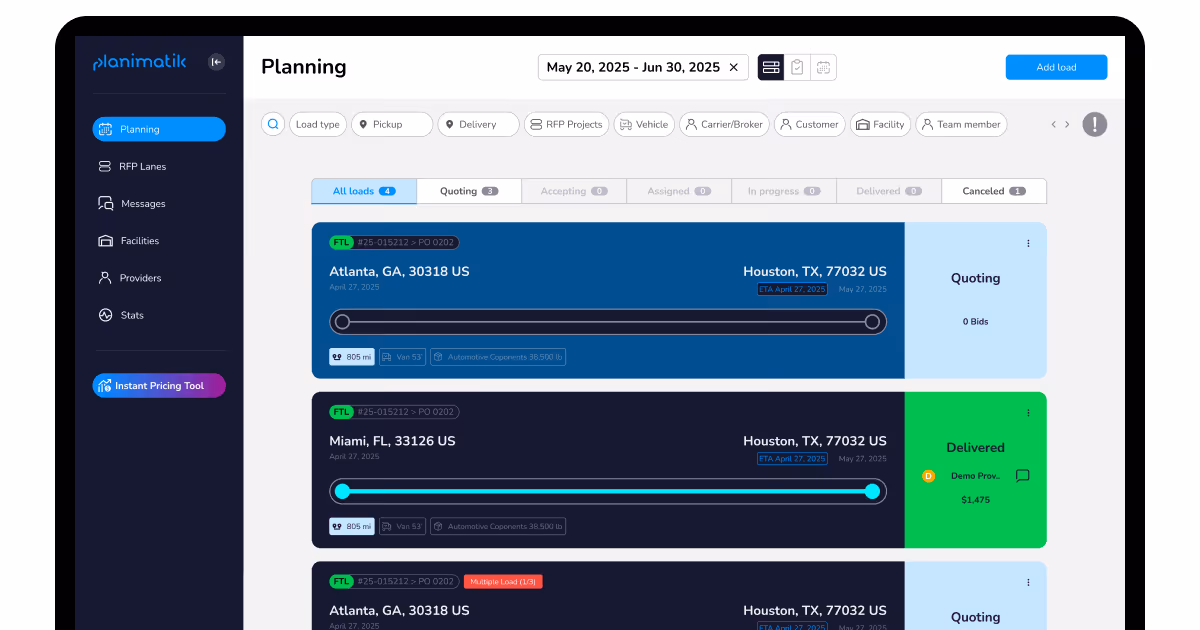Open the Carrier/Broker filter
The width and height of the screenshot is (1200, 630).
[724, 124]
